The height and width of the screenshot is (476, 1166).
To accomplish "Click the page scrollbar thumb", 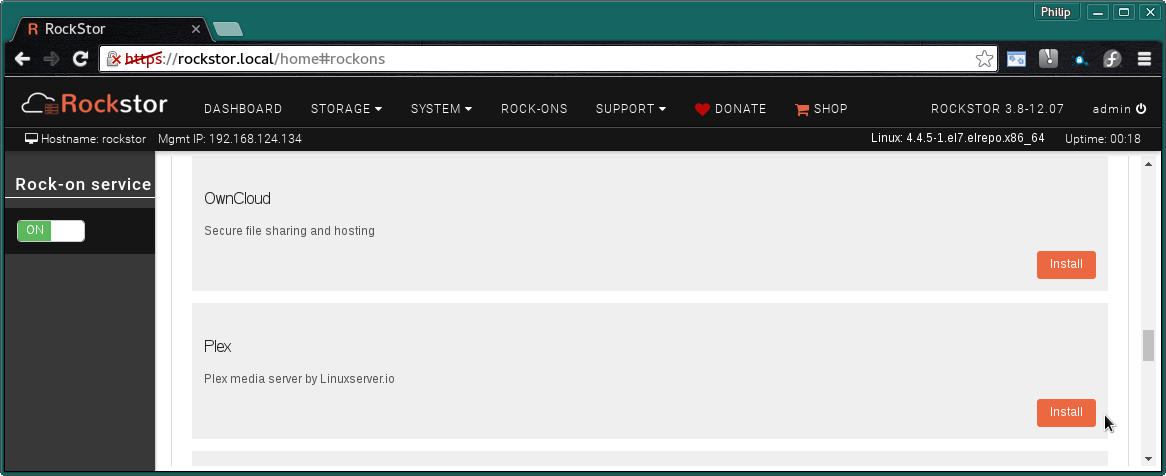I will (x=1148, y=346).
